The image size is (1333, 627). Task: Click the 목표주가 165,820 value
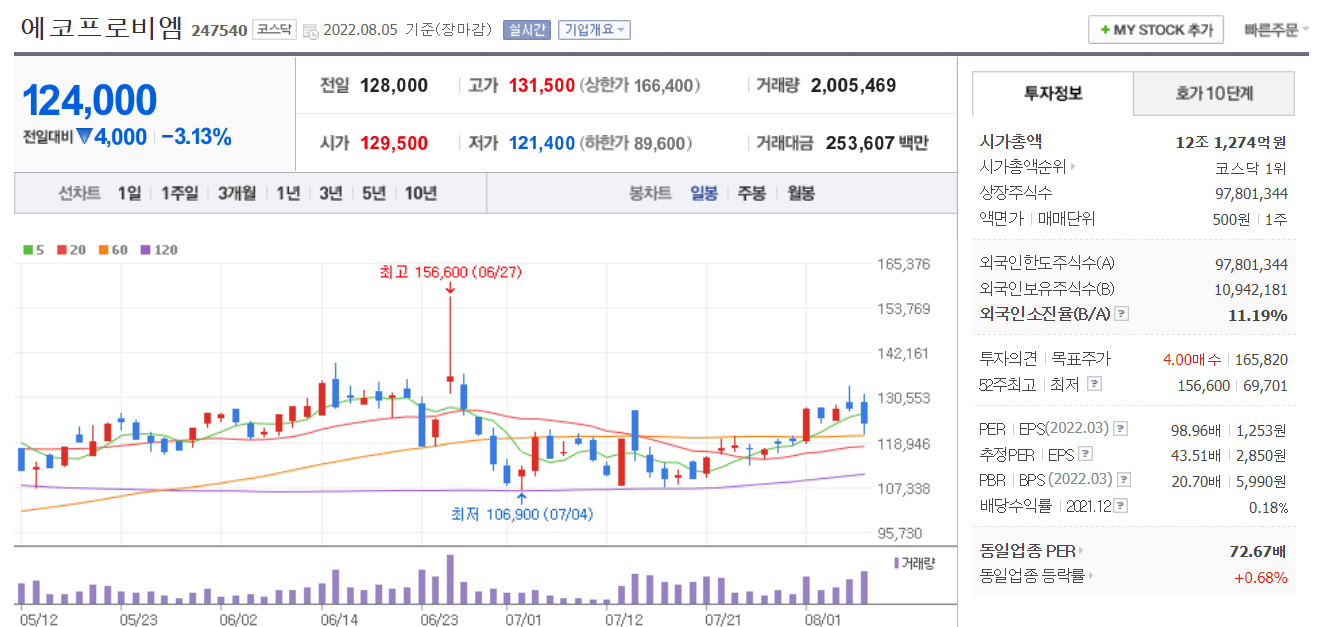point(1262,359)
